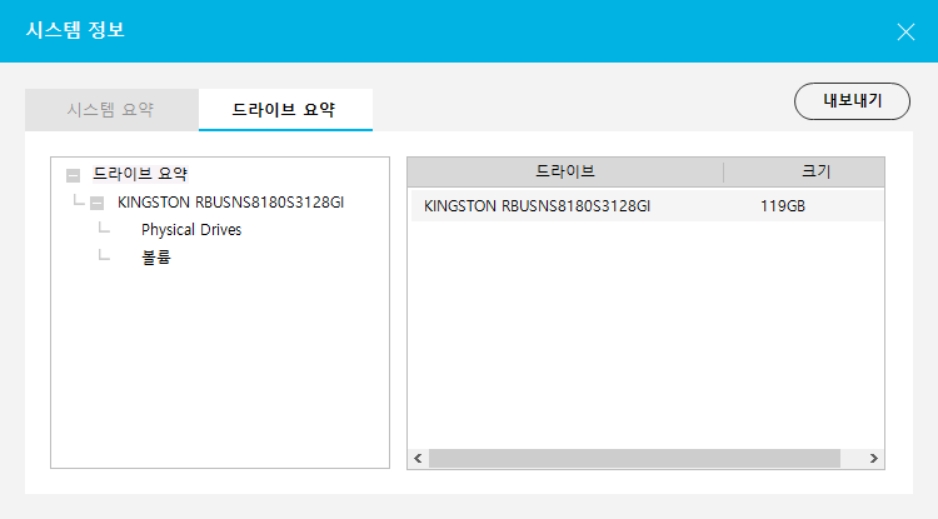Open Physical Drives tree item
The height and width of the screenshot is (519, 938).
pyautogui.click(x=191, y=230)
